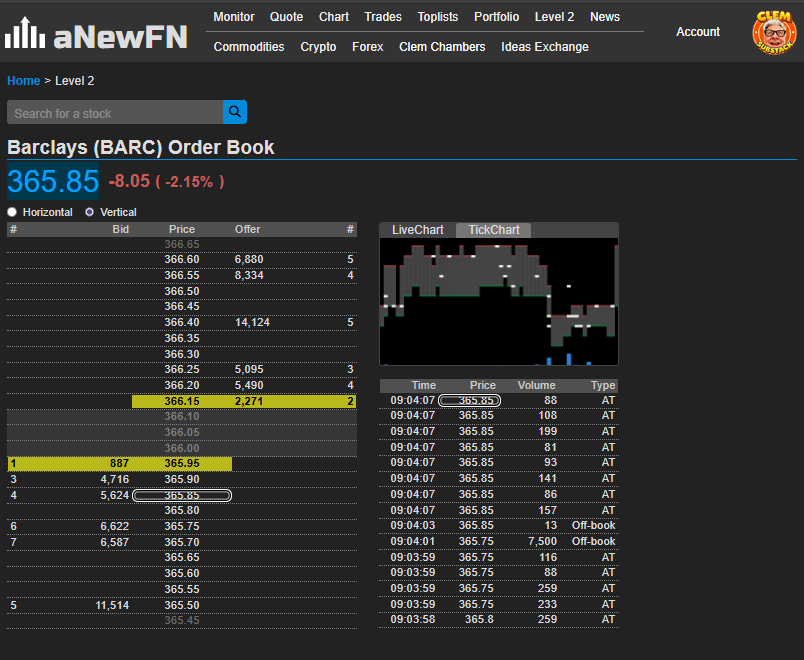Open the Clem Chambers page
804x660 pixels.
pyautogui.click(x=442, y=47)
